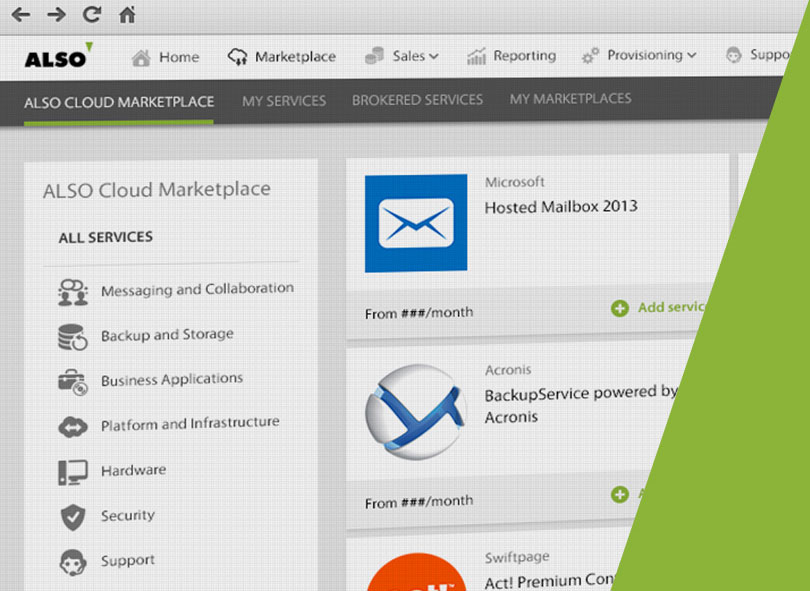Click the cloud icon beside Marketplace
This screenshot has width=810, height=591.
(238, 57)
